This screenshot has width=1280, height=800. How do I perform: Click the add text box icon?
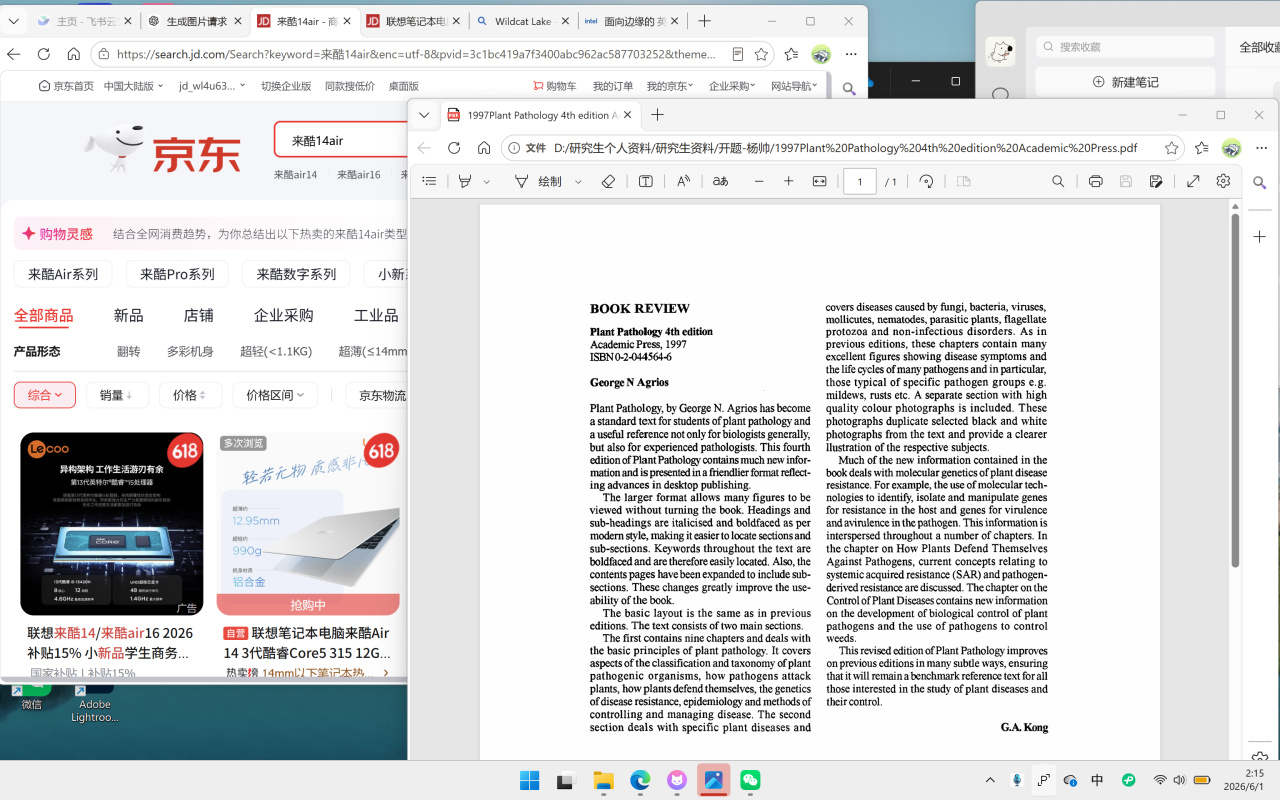click(646, 181)
